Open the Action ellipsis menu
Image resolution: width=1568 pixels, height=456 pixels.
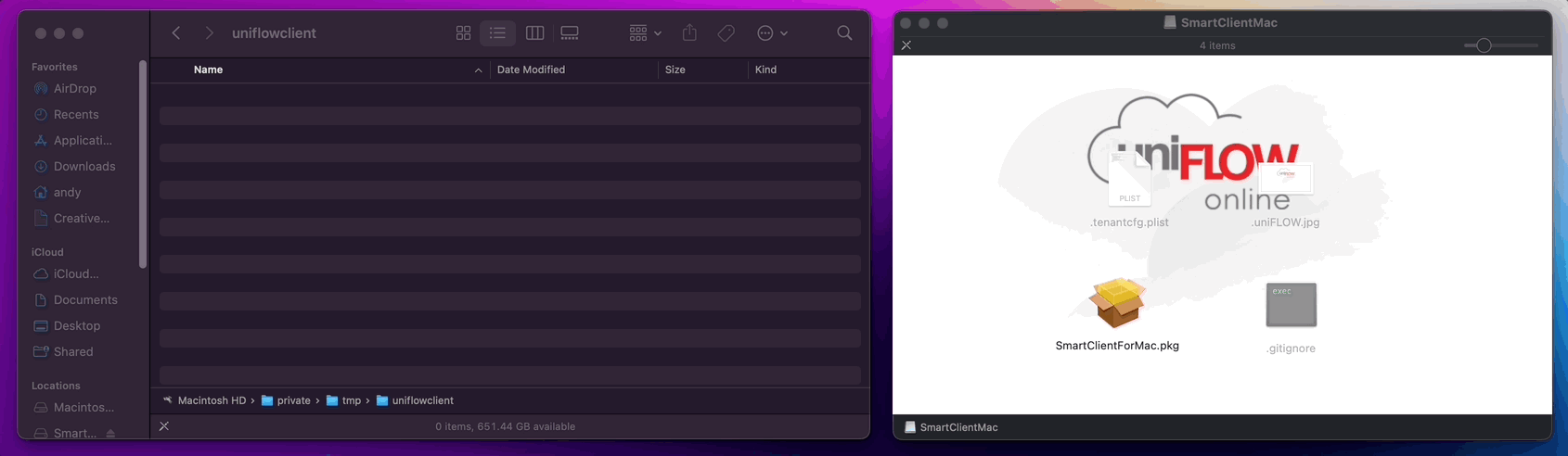(x=772, y=32)
